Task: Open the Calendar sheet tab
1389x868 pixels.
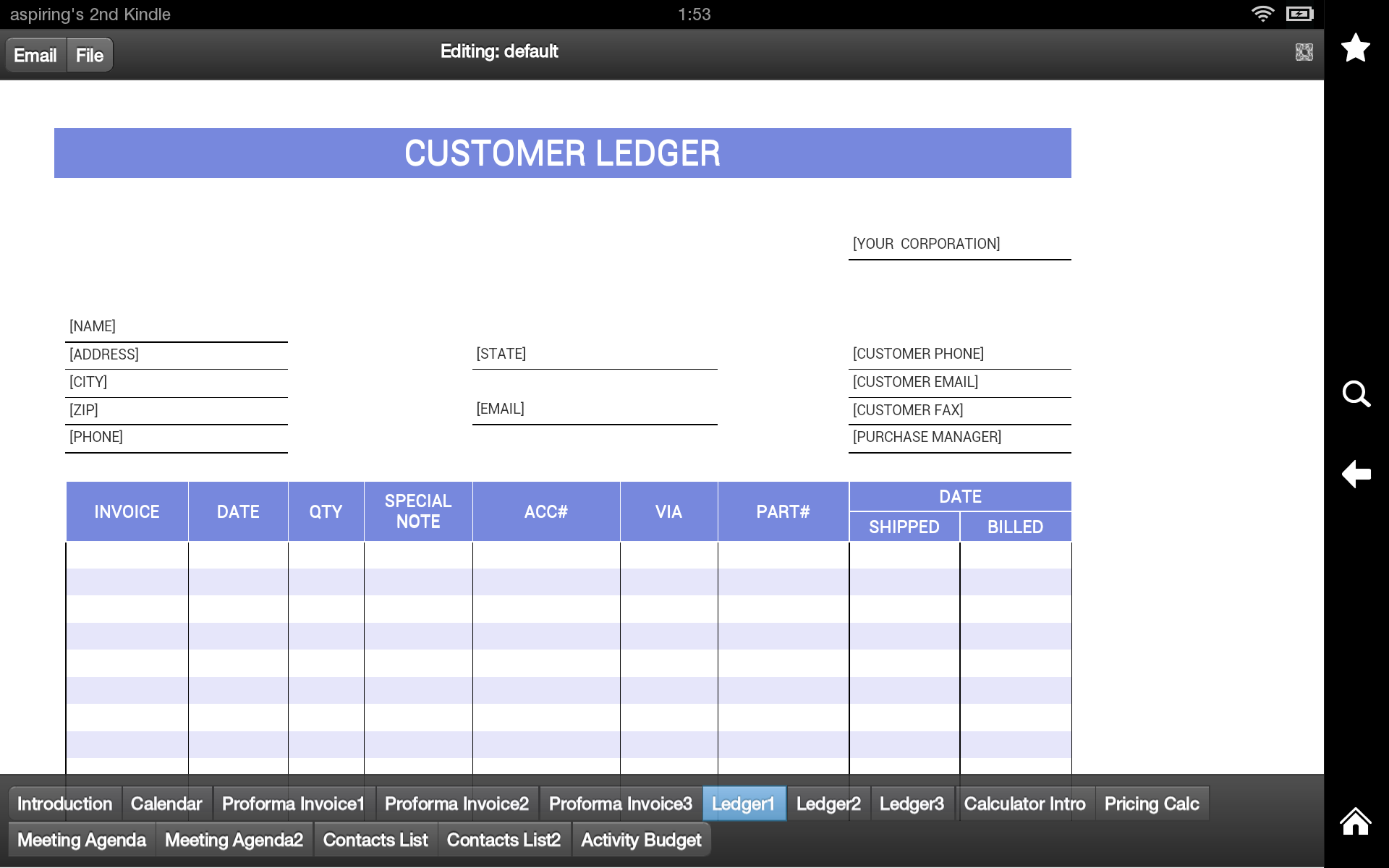Action: tap(166, 803)
